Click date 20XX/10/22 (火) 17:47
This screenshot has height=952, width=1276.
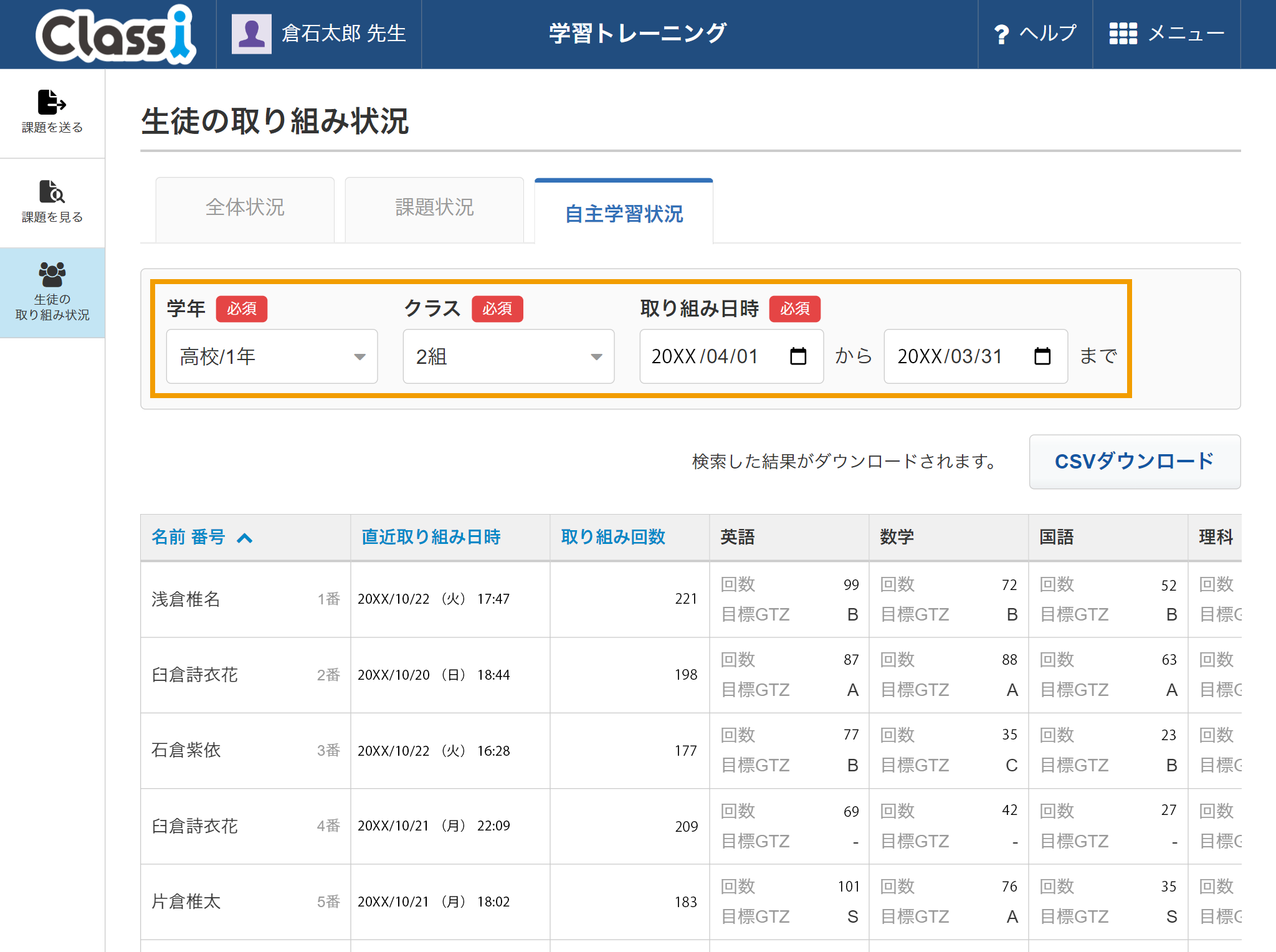tap(434, 599)
